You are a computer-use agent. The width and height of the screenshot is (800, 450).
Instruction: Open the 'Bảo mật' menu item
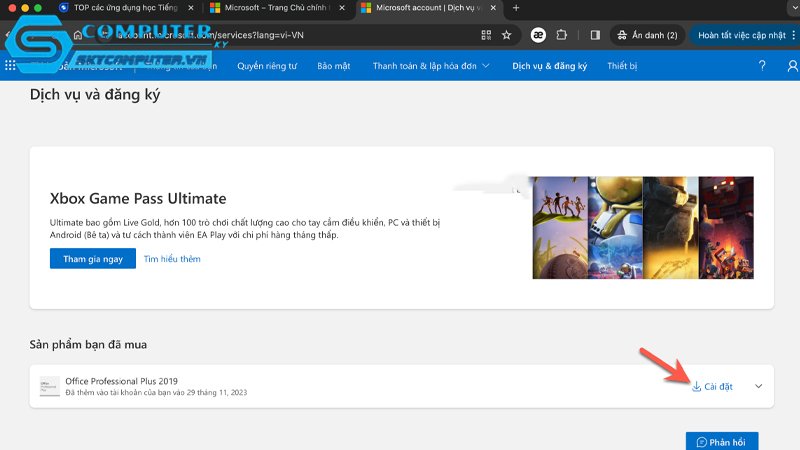(334, 66)
